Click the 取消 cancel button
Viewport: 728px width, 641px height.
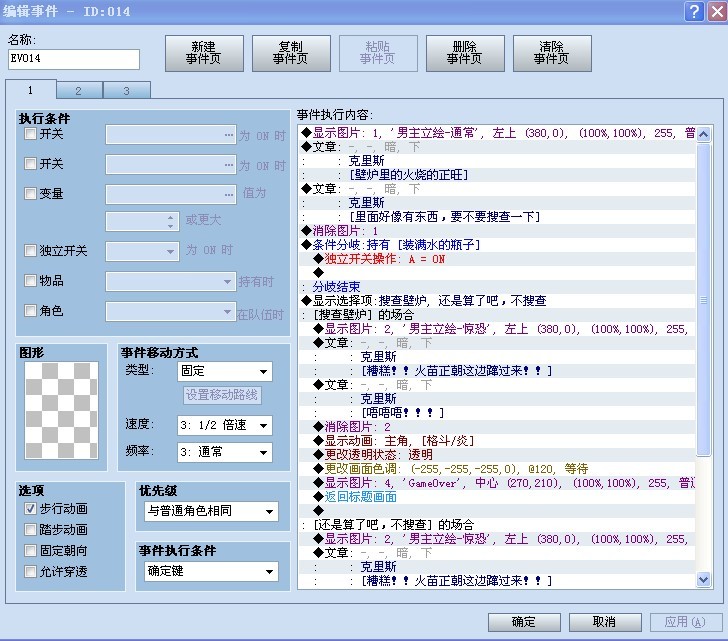(605, 622)
